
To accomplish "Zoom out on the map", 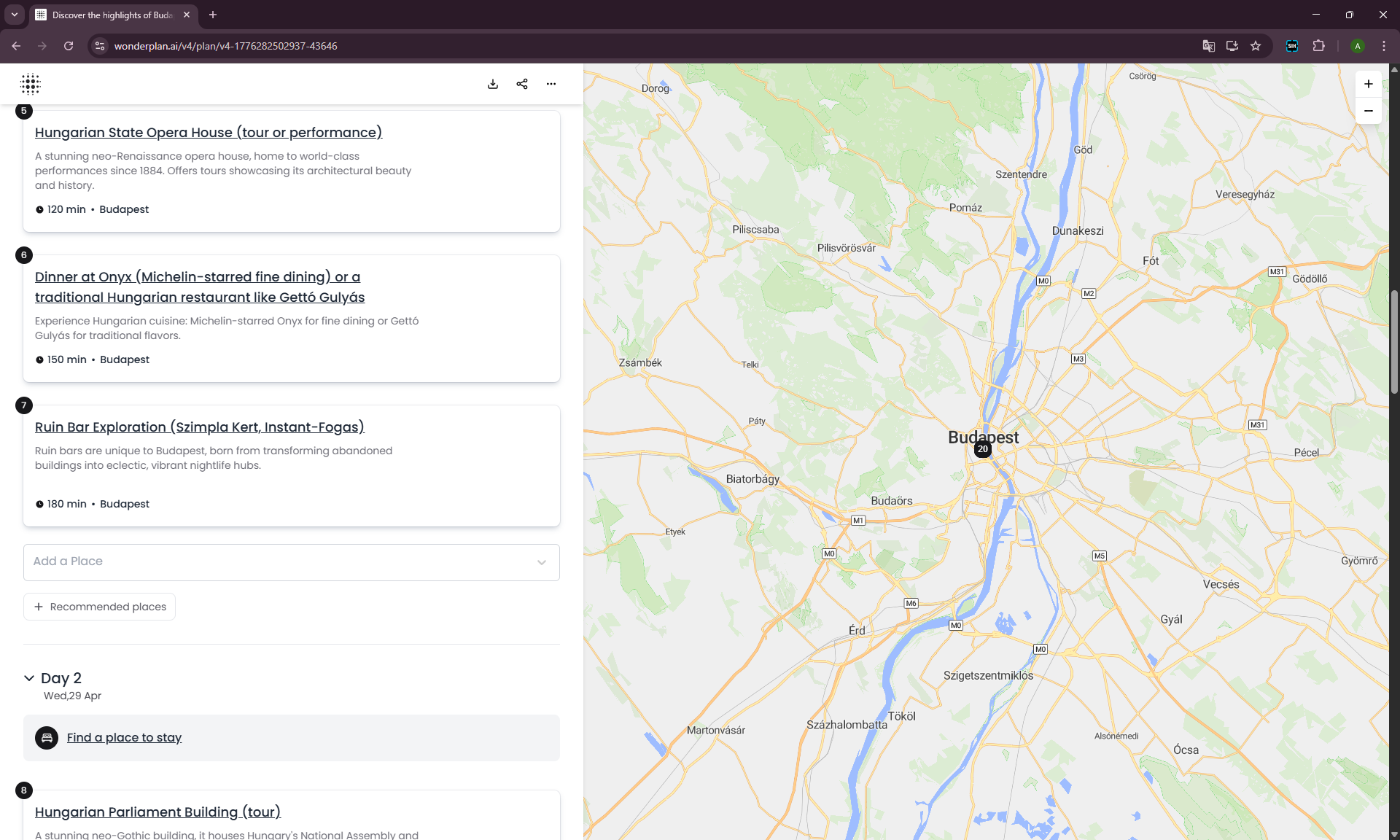I will tap(1369, 111).
